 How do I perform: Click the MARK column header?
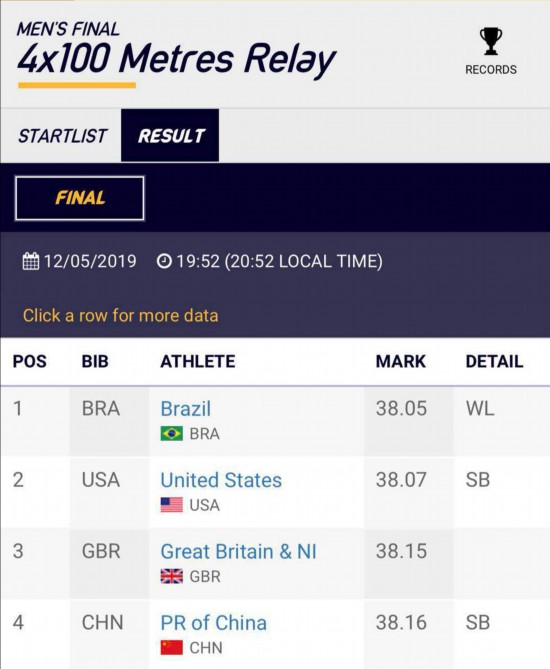400,361
